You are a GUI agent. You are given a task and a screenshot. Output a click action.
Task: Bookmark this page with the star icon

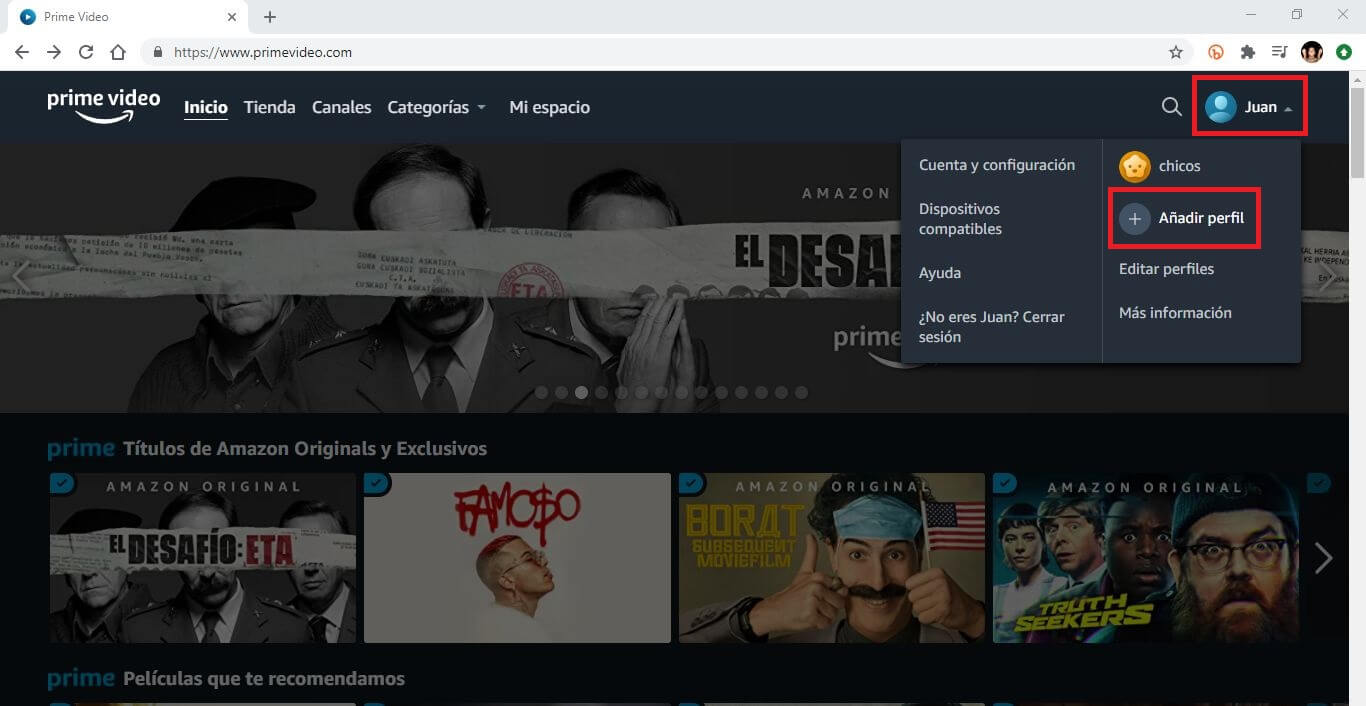(1176, 52)
